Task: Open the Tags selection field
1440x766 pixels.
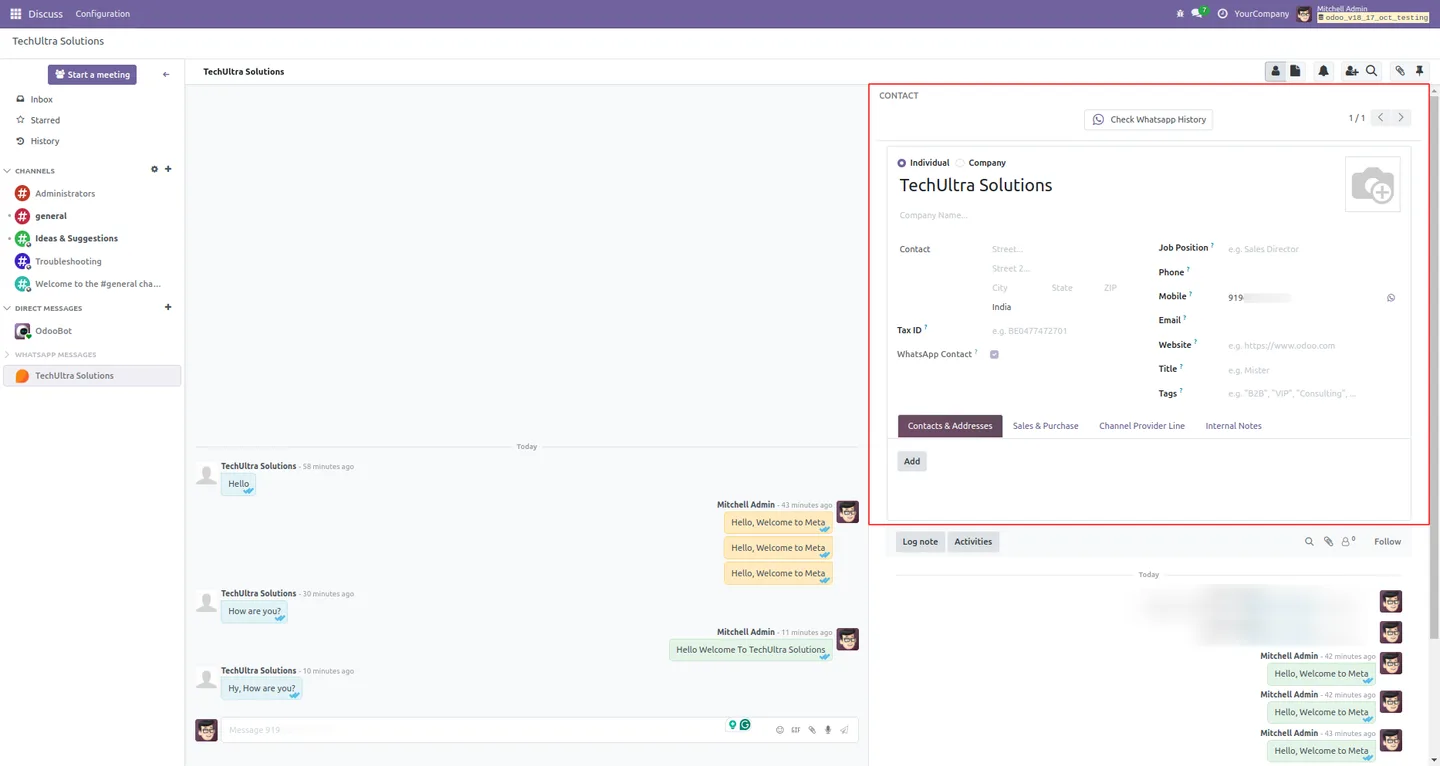Action: pos(1312,394)
